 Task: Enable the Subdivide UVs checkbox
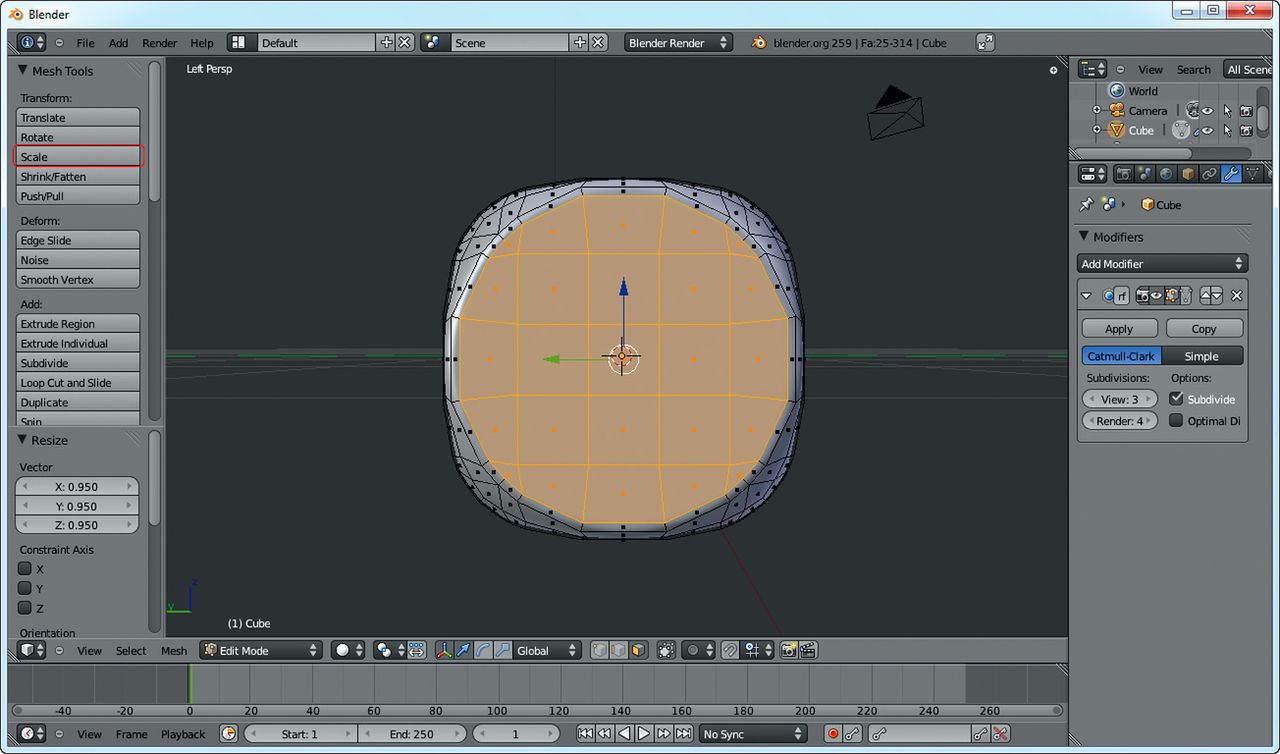[1176, 398]
